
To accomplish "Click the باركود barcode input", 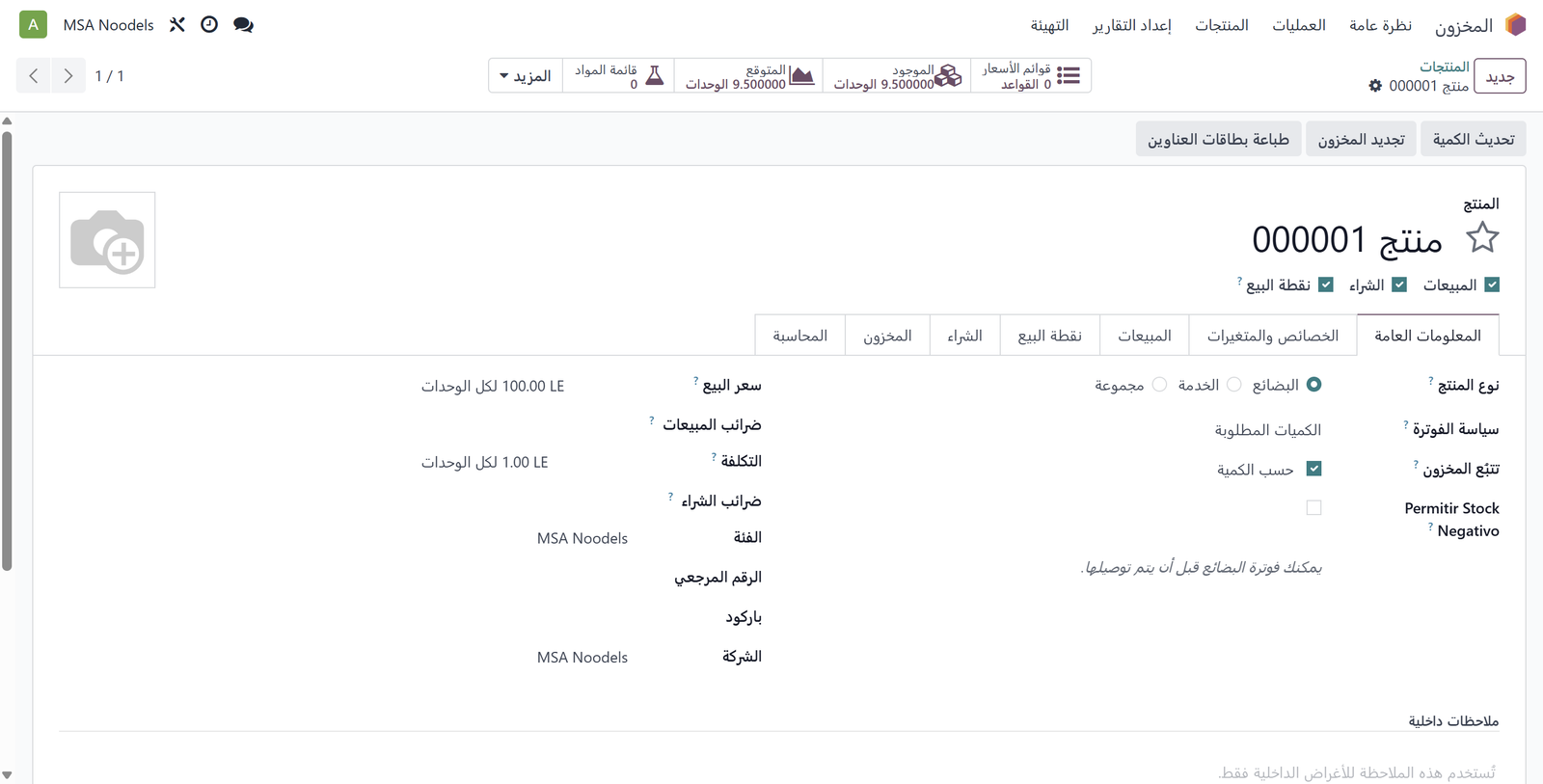I will (525, 617).
